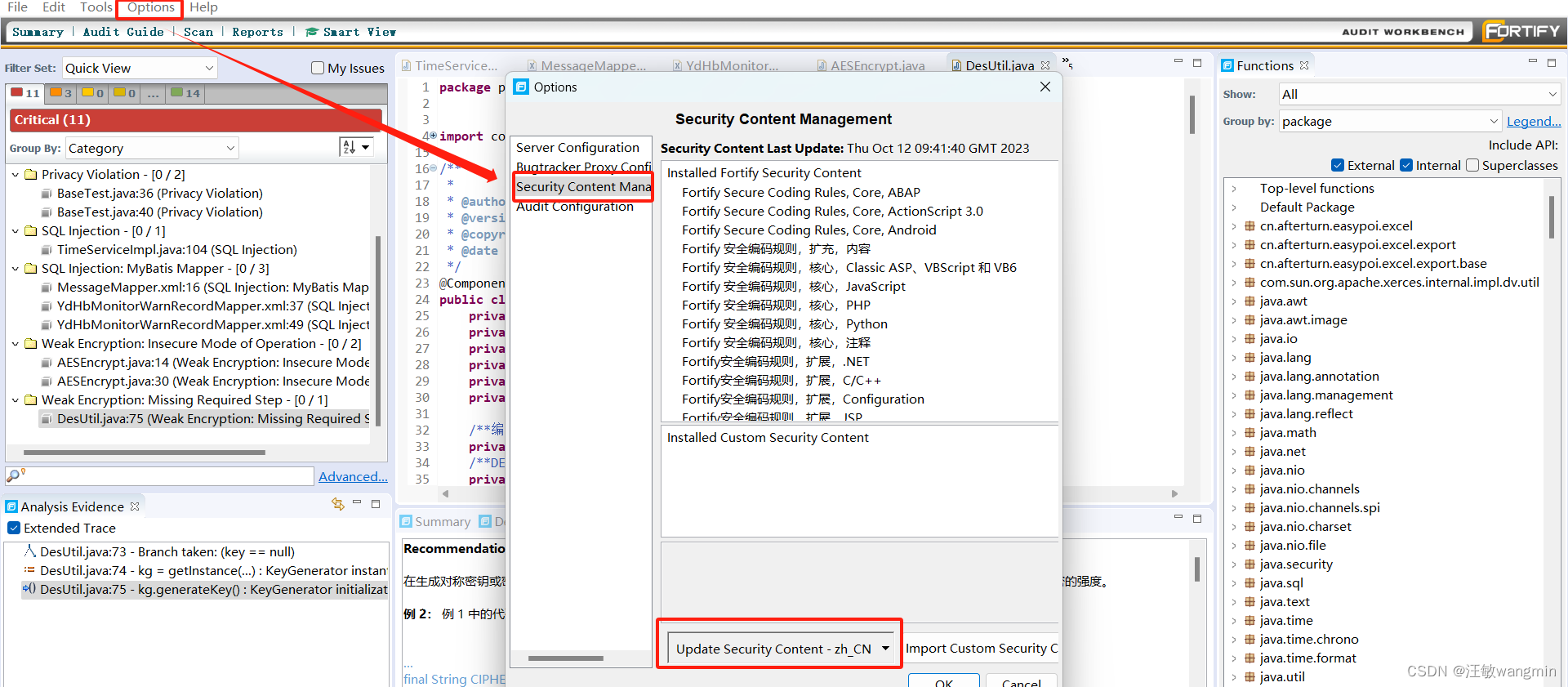1568x687 pixels.
Task: Collapse the Privacy Violation folder
Action: click(16, 174)
